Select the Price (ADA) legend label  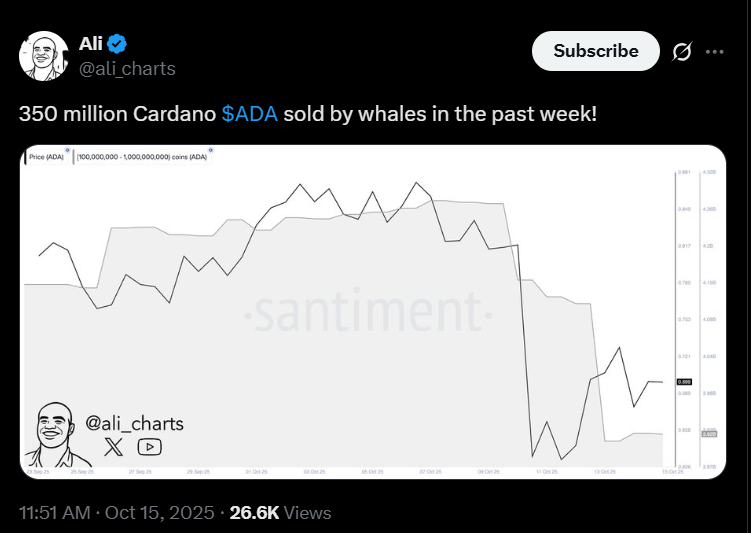[x=47, y=157]
